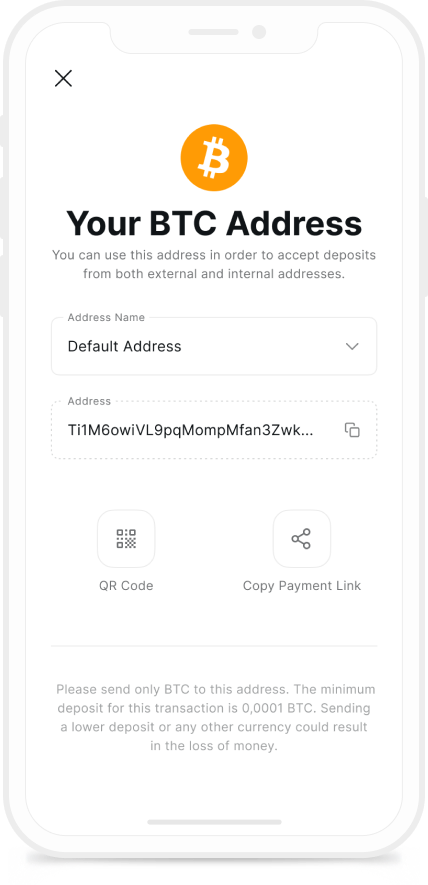This screenshot has height=885, width=428.
Task: Close the BTC address screen with X
Action: (x=63, y=78)
